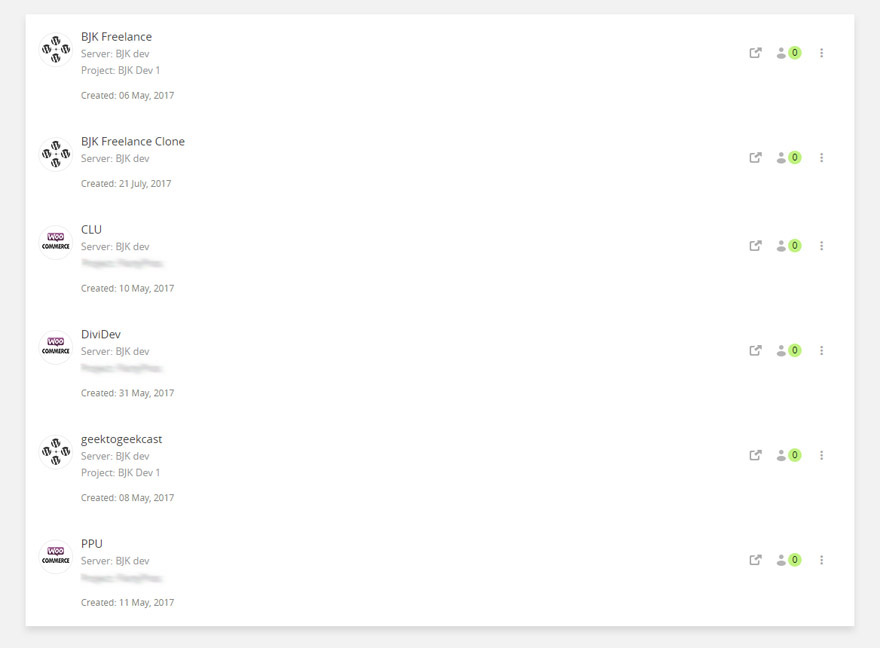The height and width of the screenshot is (648, 880).
Task: Click the PPU WooCommerce logo
Action: [56, 557]
